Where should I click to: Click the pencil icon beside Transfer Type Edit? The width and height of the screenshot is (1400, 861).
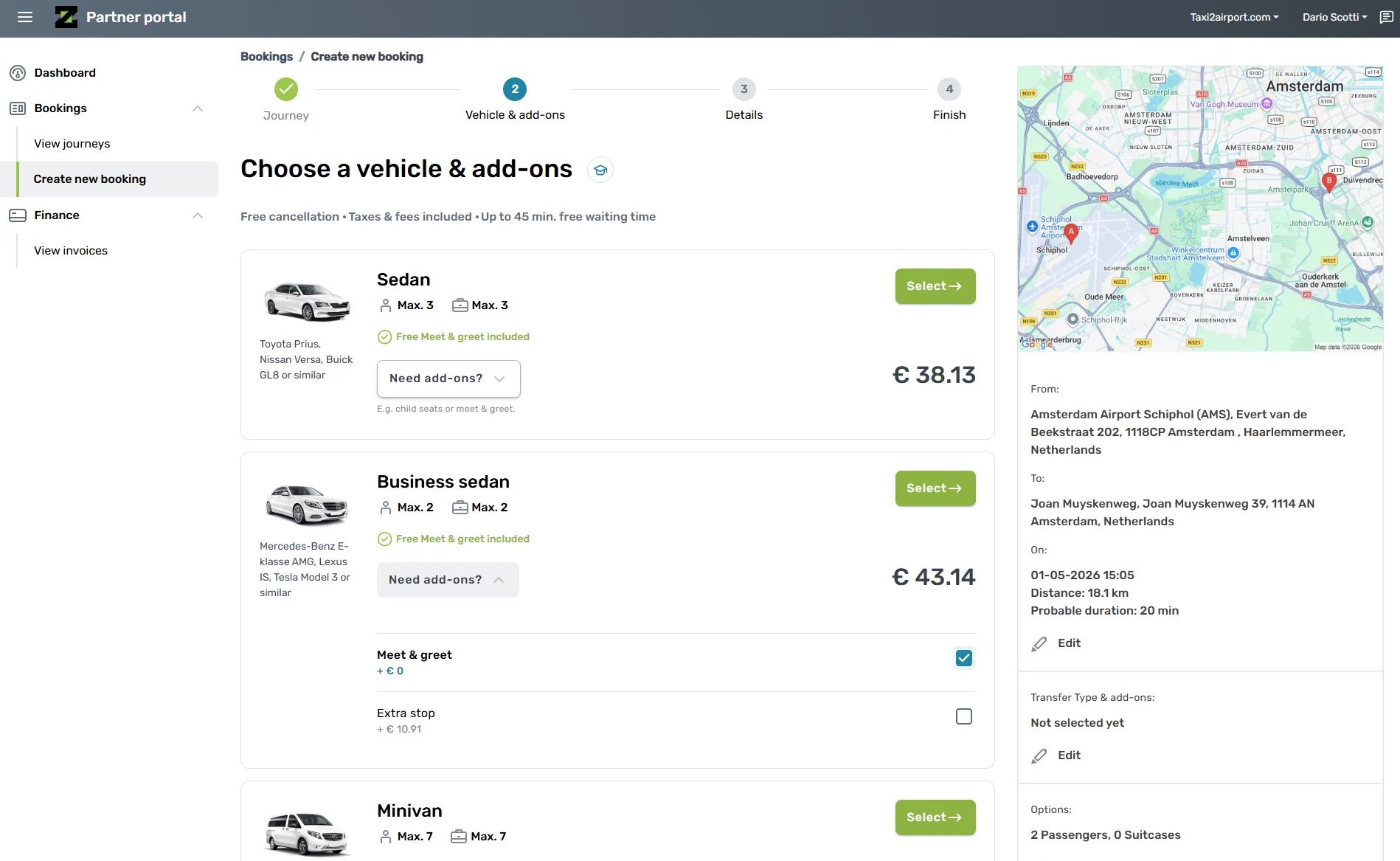point(1039,755)
